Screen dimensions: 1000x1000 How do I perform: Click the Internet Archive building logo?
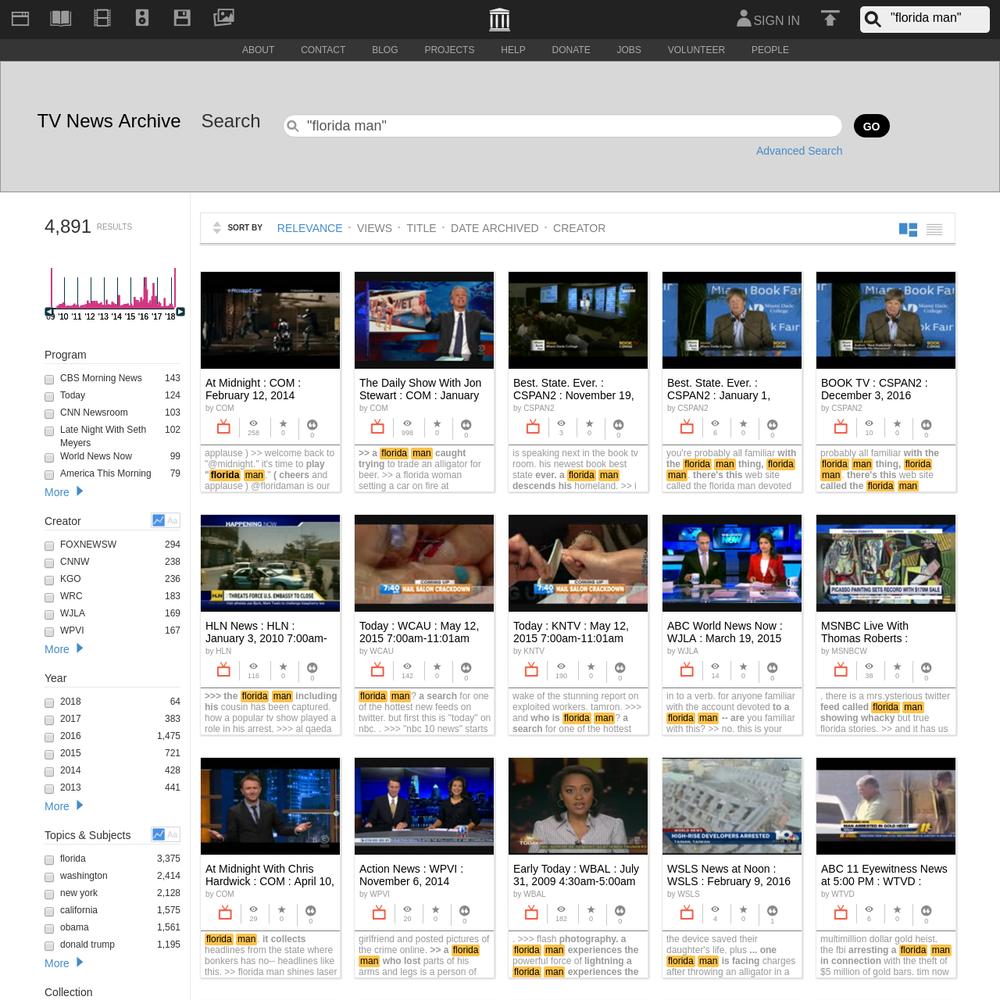(499, 20)
